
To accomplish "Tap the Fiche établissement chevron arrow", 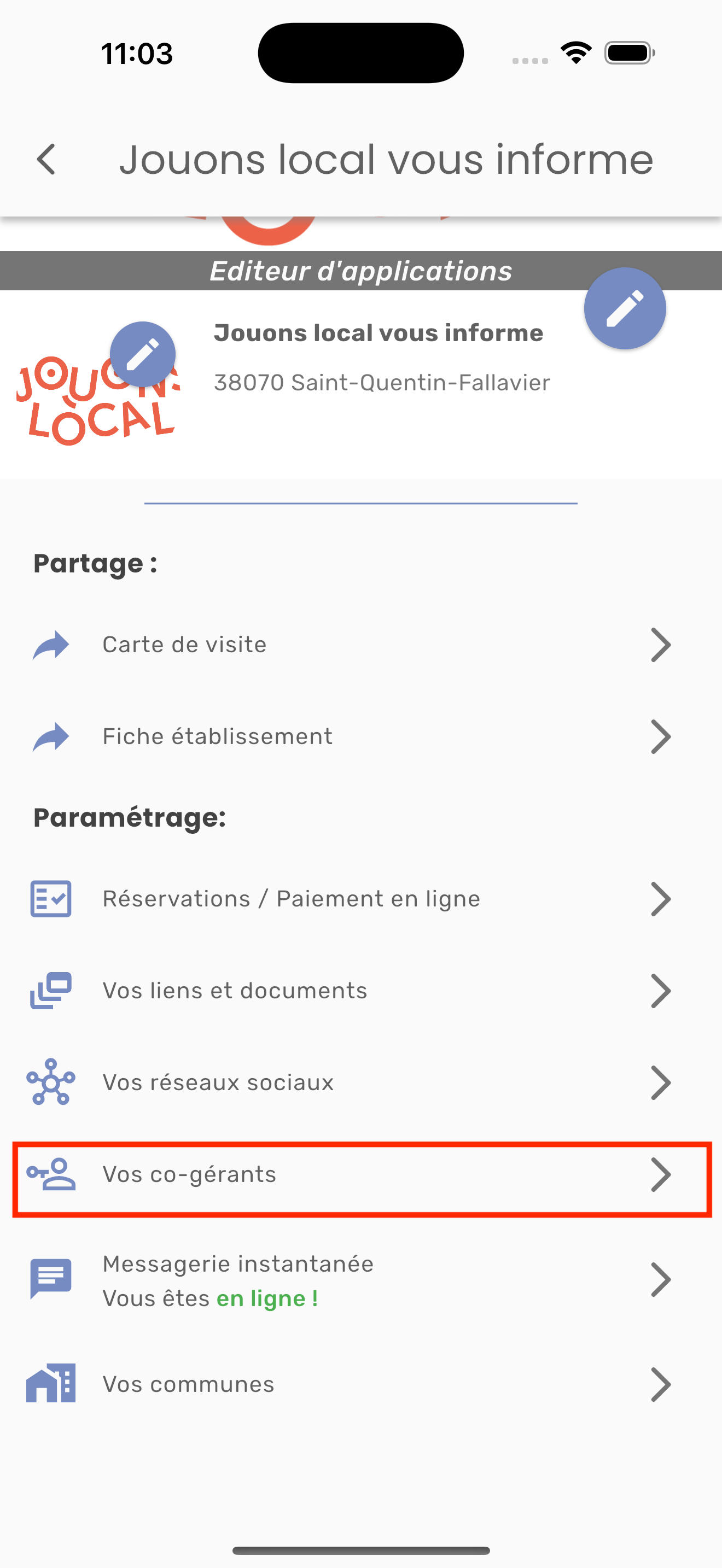I will pos(661,736).
